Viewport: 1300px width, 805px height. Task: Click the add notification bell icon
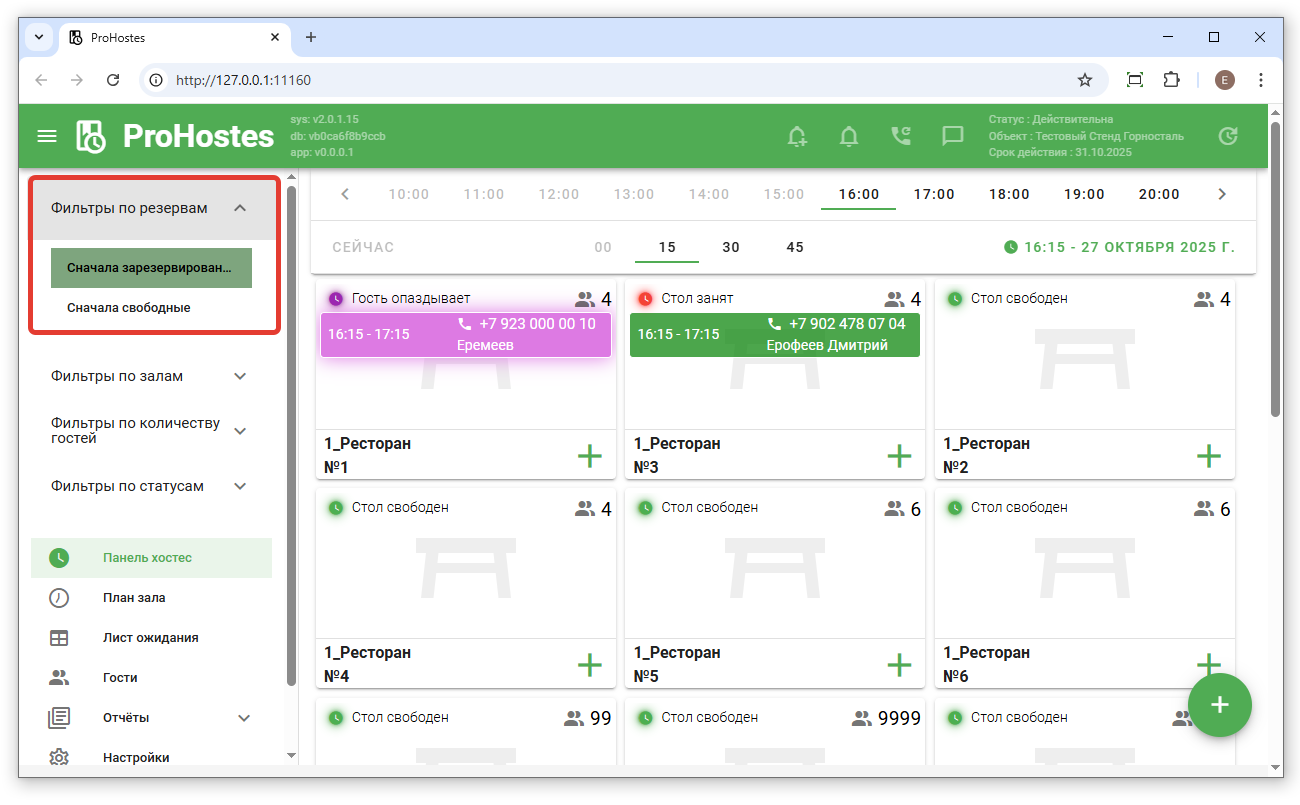[x=797, y=136]
